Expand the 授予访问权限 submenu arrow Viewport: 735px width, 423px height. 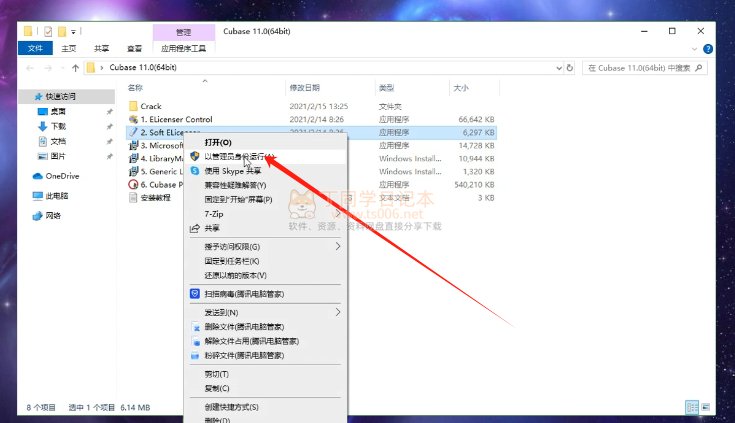pyautogui.click(x=338, y=246)
